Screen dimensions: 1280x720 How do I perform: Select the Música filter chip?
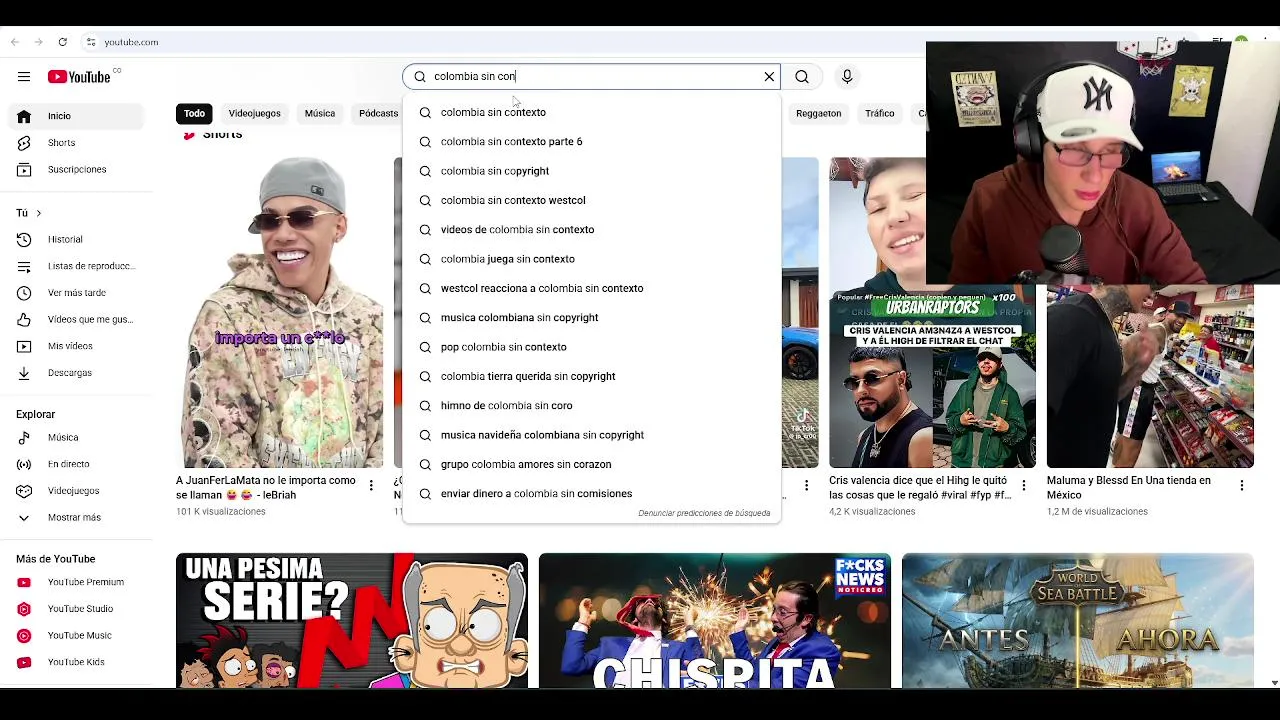(320, 114)
